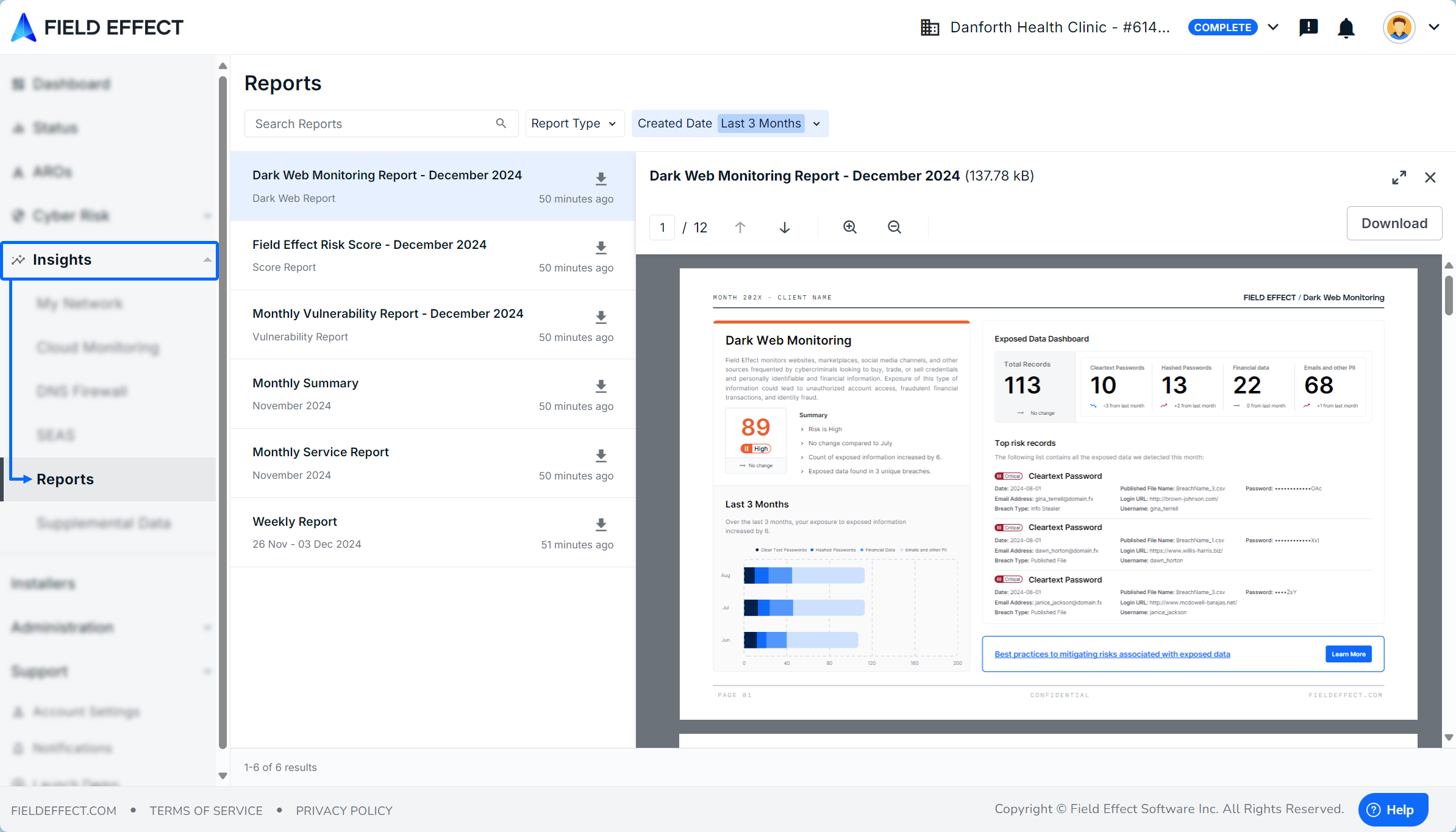Open the notifications bell
Viewport: 1456px width, 832px height.
point(1346,28)
